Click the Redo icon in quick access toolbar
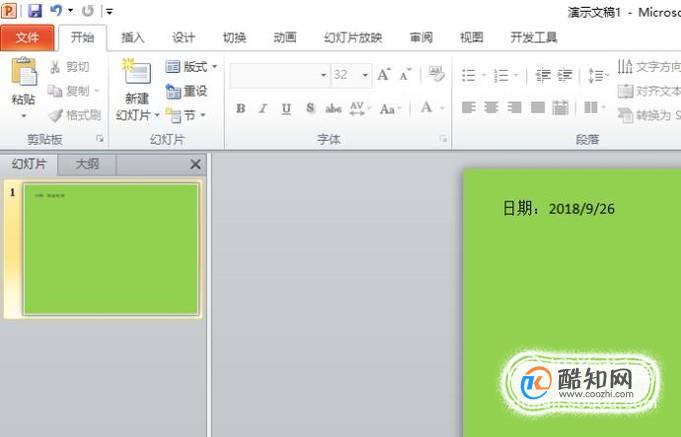The image size is (681, 437). coord(88,11)
